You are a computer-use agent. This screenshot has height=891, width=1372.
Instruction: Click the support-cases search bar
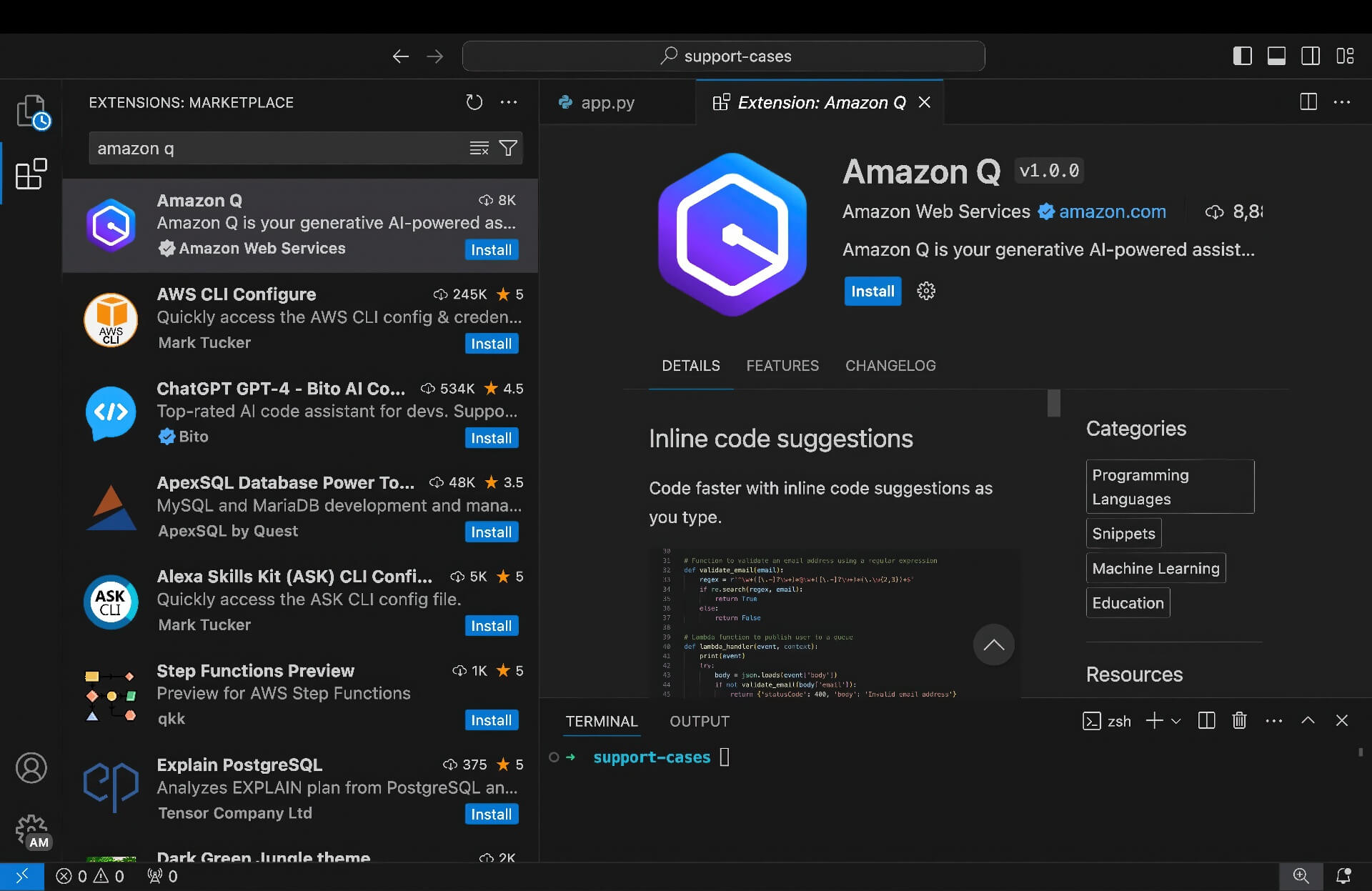(725, 56)
